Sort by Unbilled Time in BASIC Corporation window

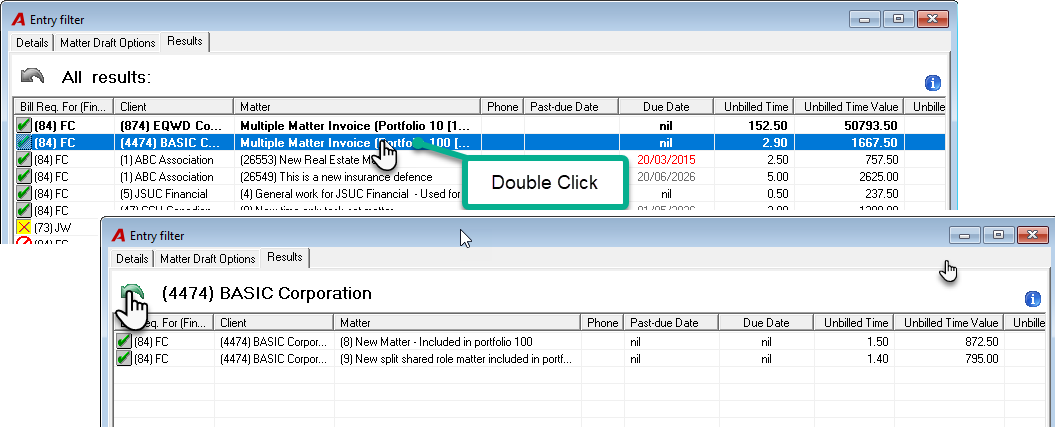(x=854, y=323)
